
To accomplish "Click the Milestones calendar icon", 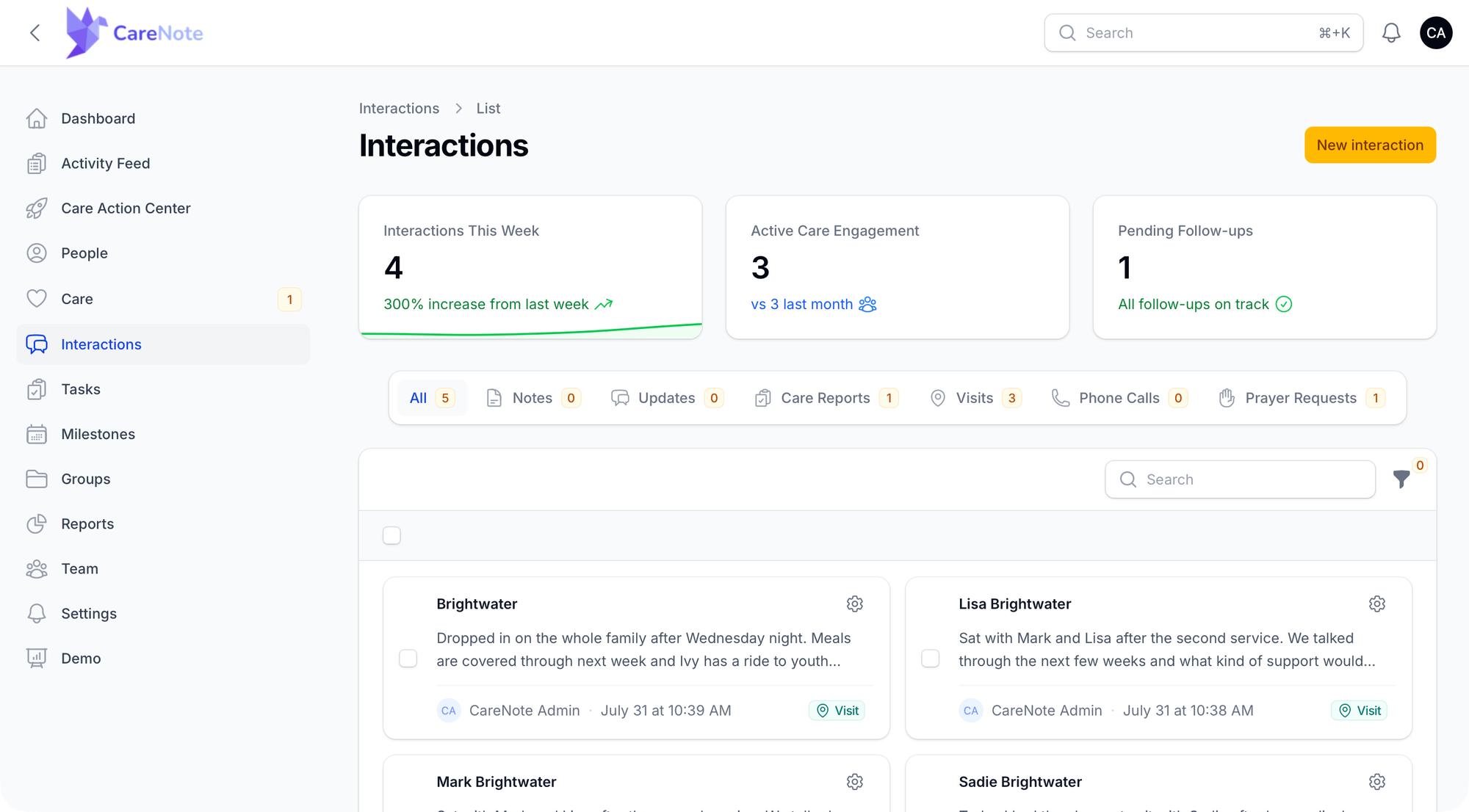I will [37, 434].
